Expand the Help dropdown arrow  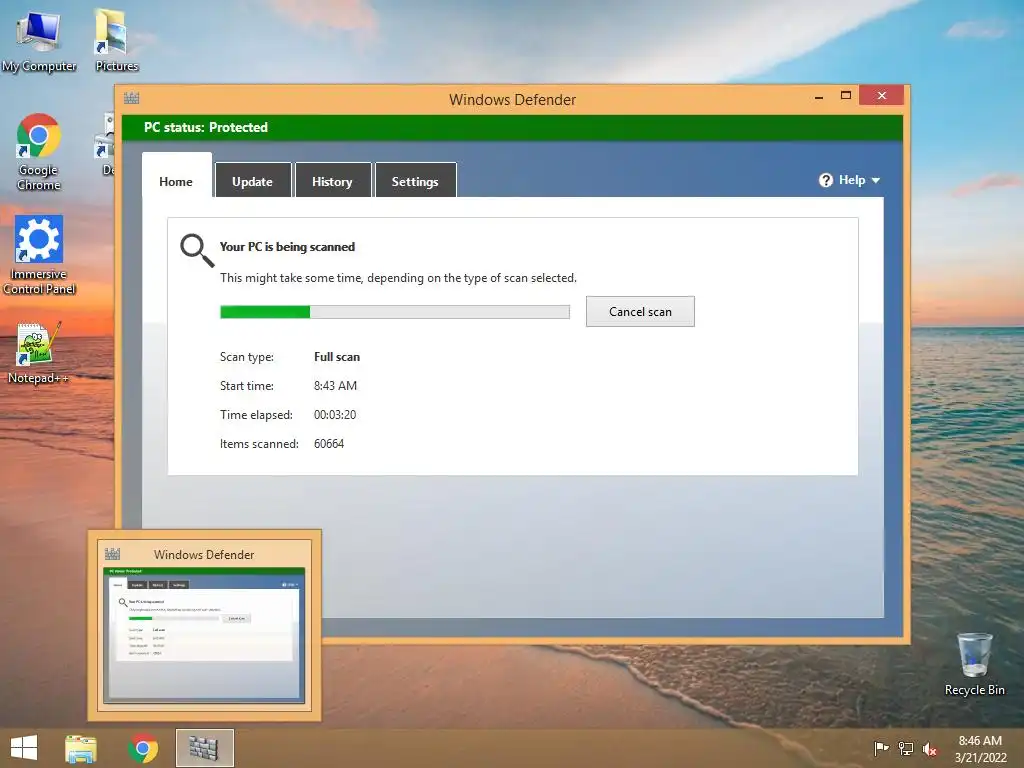[876, 180]
